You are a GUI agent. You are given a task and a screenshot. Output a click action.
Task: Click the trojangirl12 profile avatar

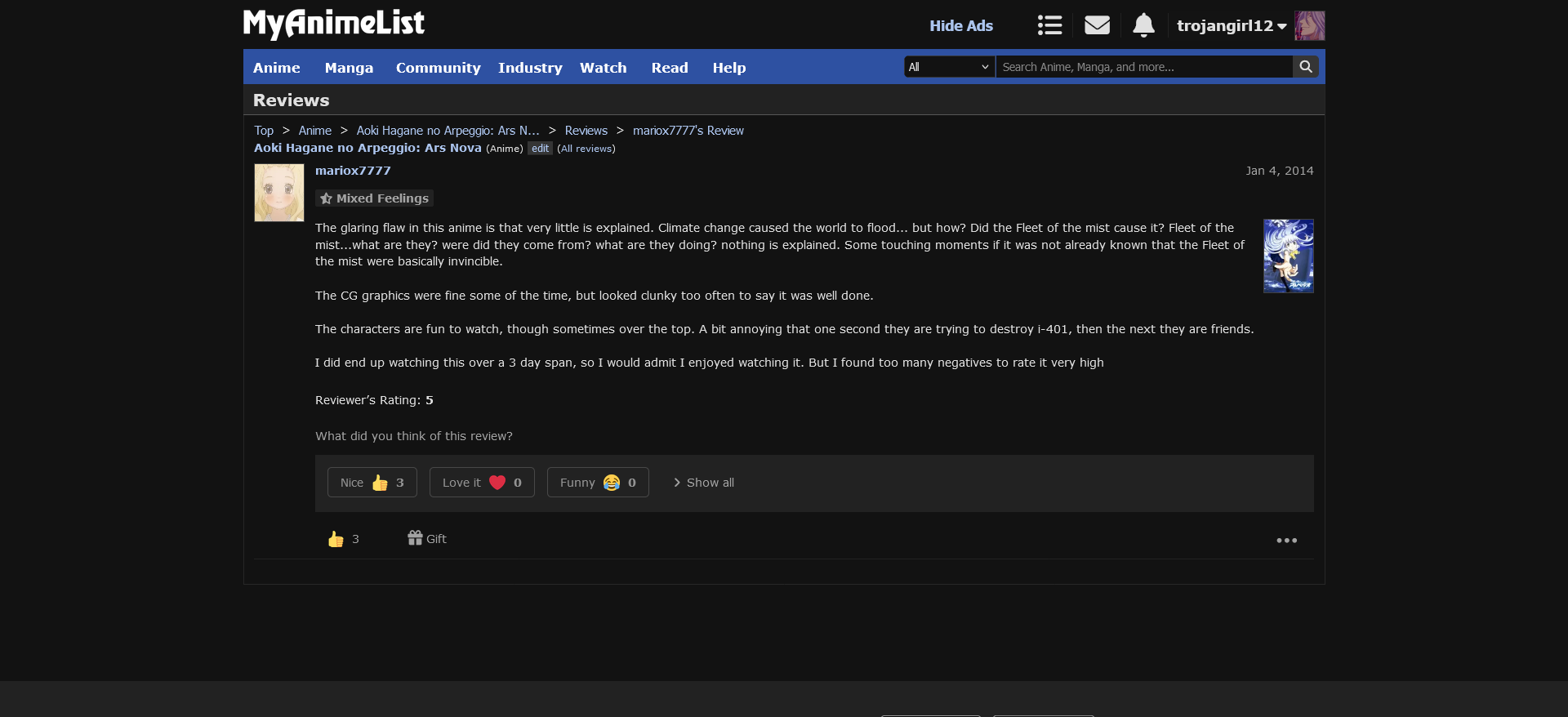click(x=1309, y=25)
